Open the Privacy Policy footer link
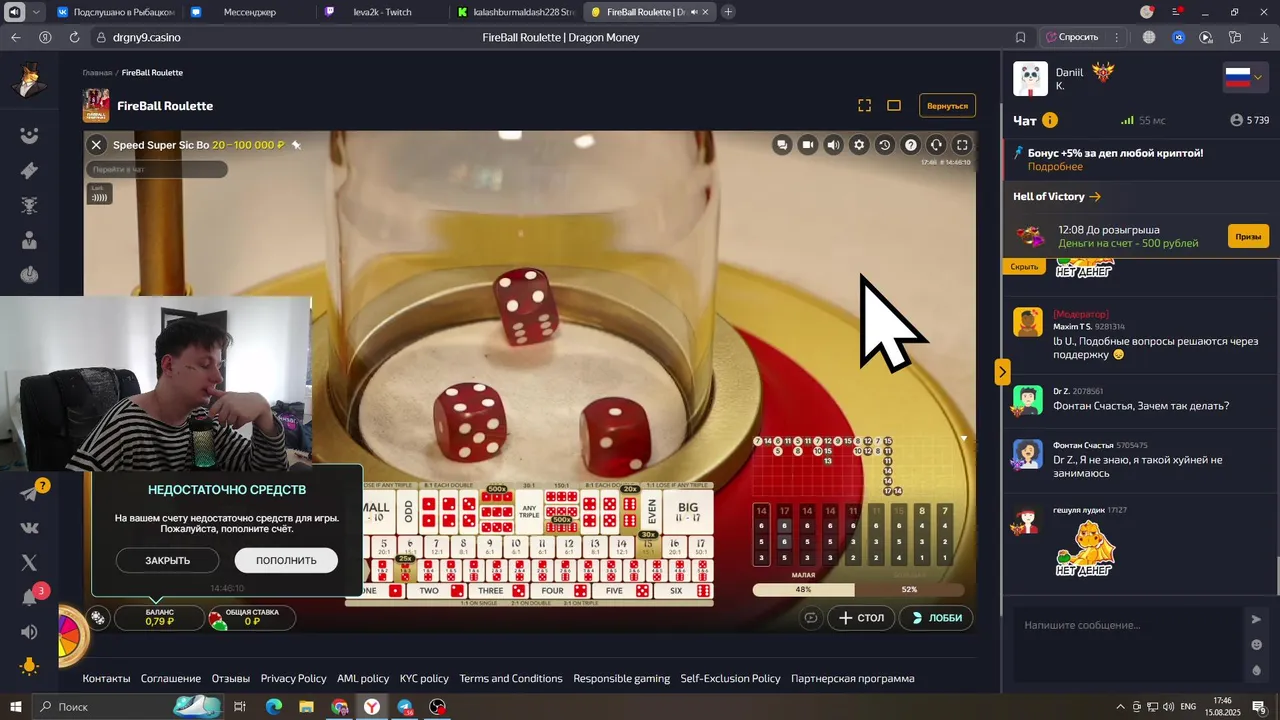1280x720 pixels. coord(293,678)
